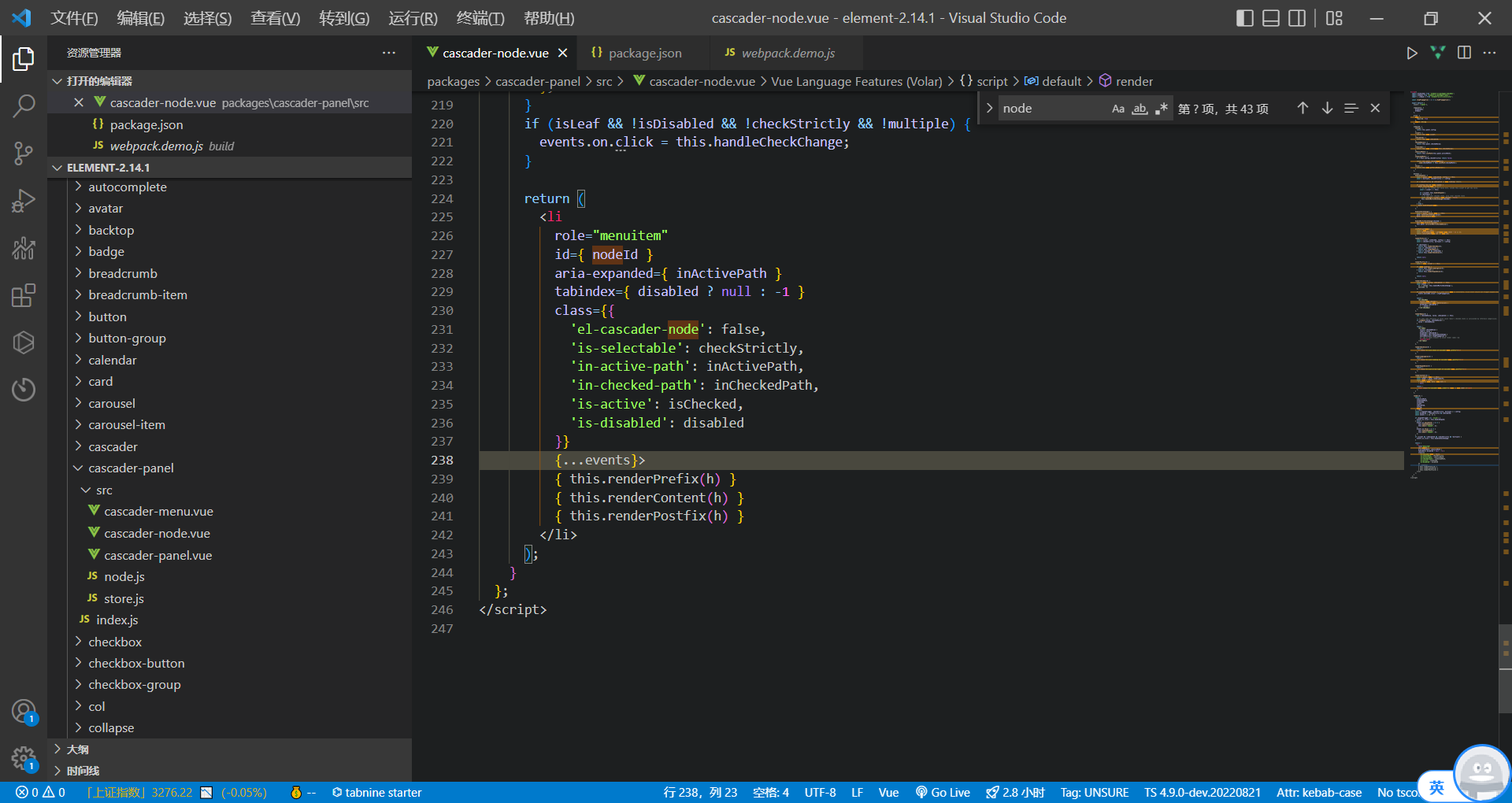Image resolution: width=1512 pixels, height=803 pixels.
Task: Click Go Live in status bar
Action: coord(943,792)
